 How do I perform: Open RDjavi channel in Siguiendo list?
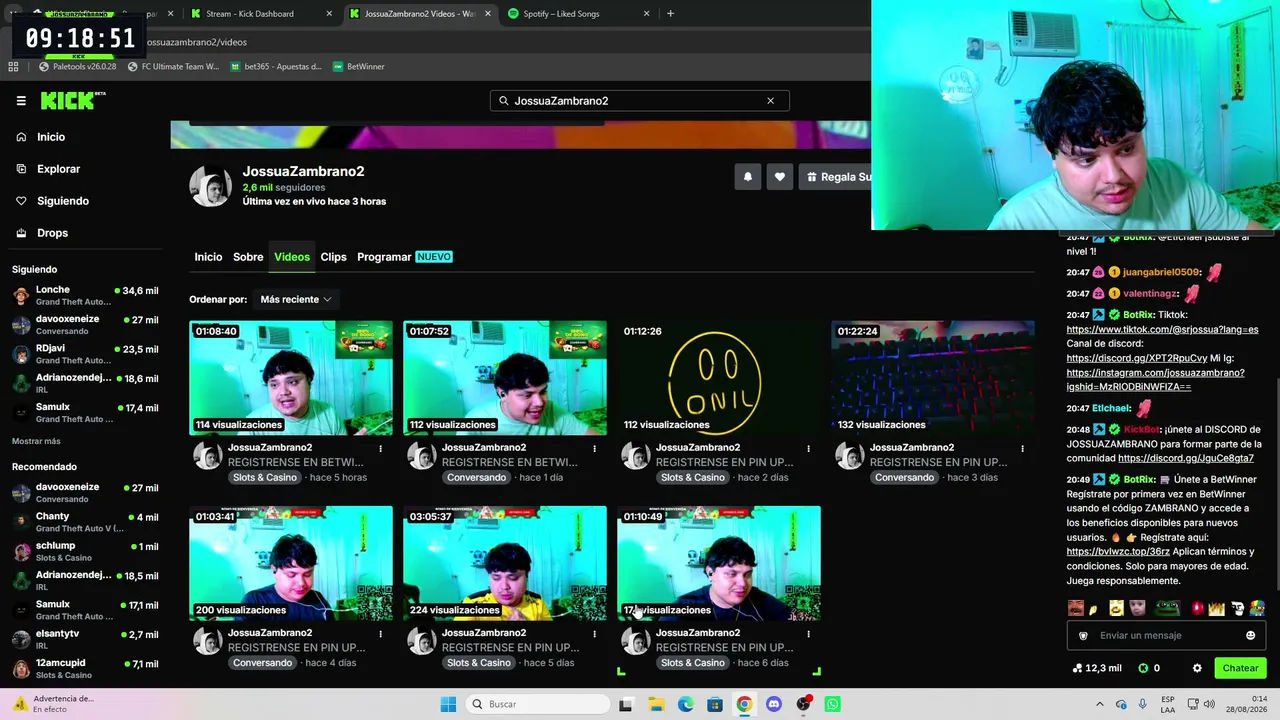tap(85, 354)
